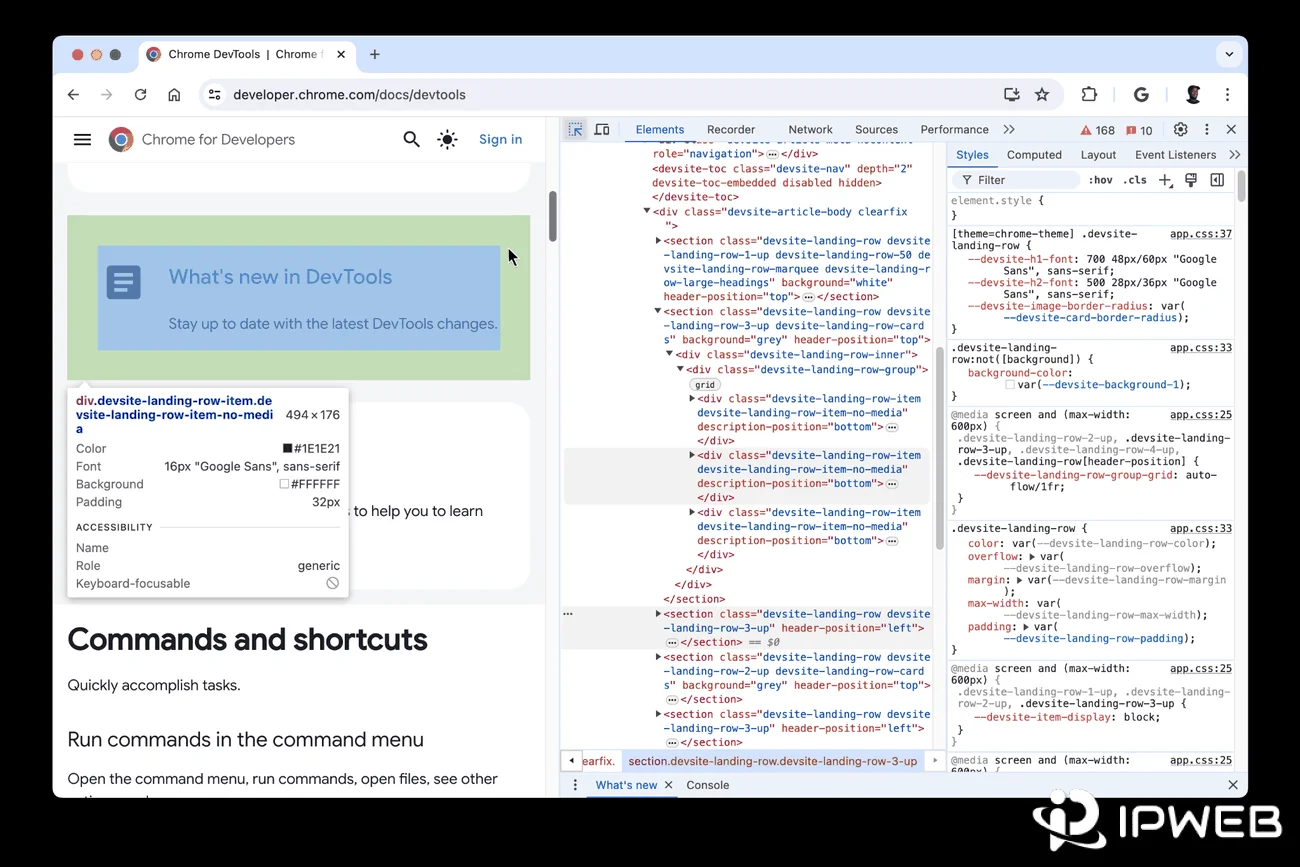Open drawer three-dot menu
1300x867 pixels.
click(x=574, y=785)
